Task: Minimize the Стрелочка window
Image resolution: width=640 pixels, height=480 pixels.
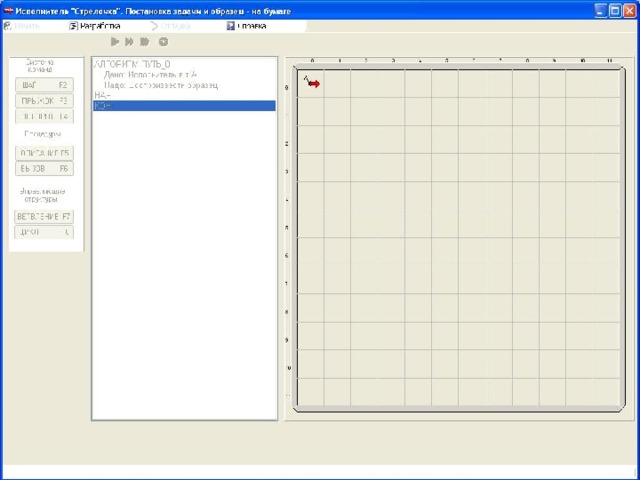Action: coord(600,11)
